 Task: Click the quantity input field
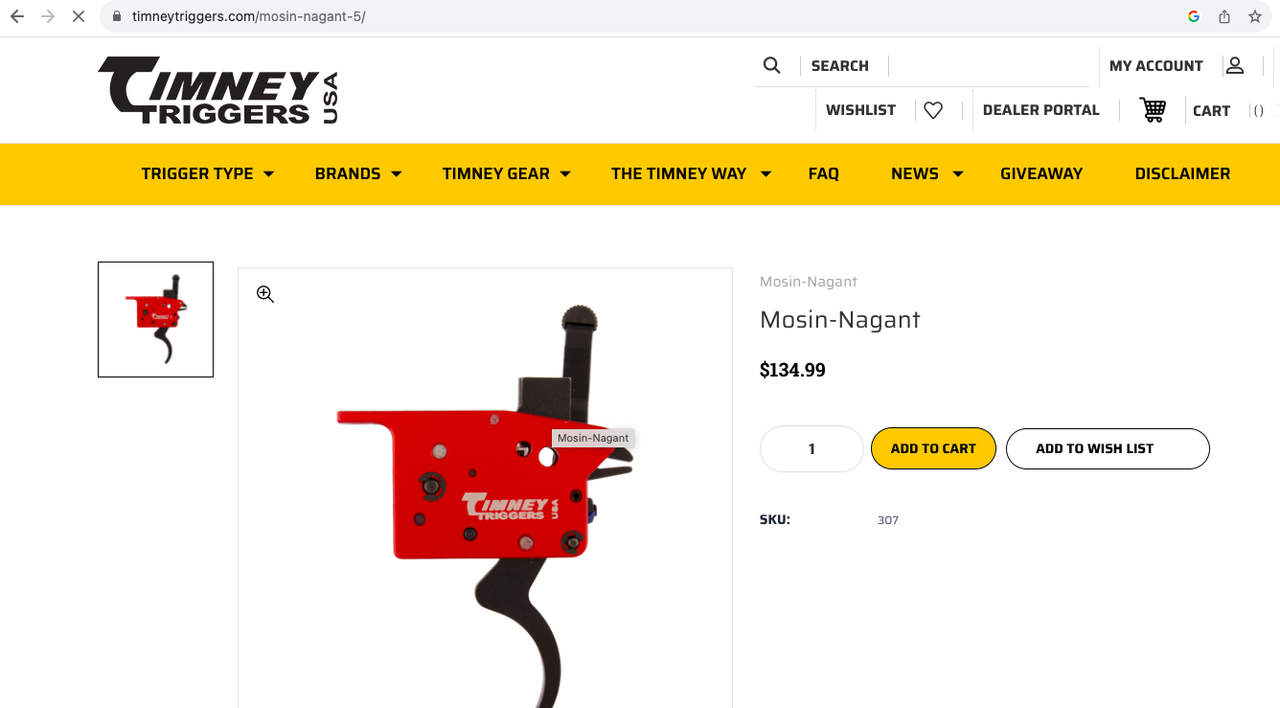(x=811, y=449)
